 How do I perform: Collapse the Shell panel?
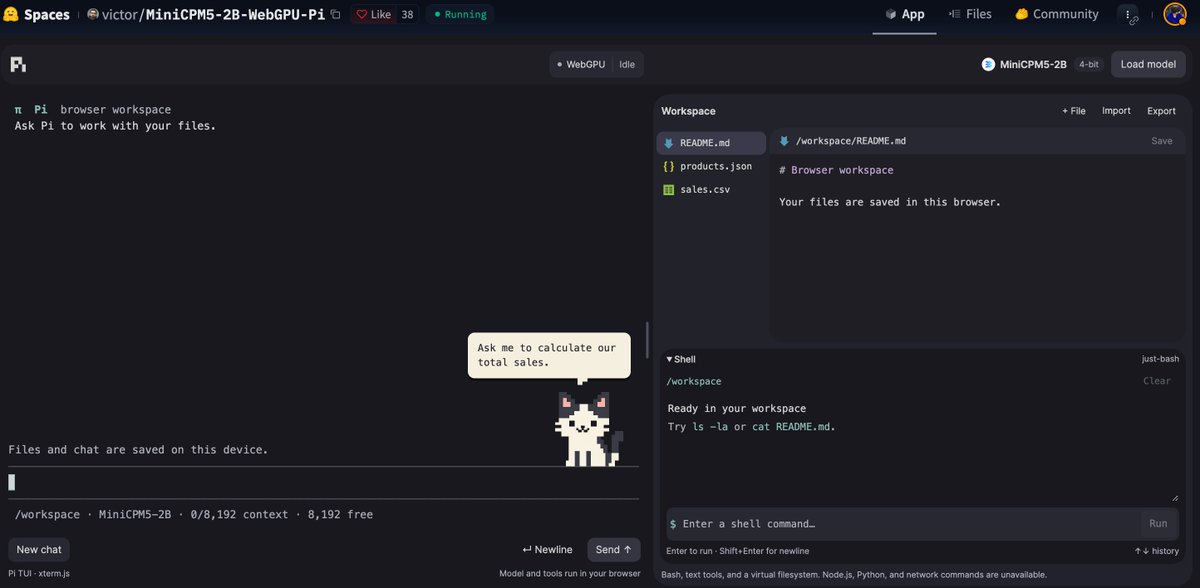(680, 359)
